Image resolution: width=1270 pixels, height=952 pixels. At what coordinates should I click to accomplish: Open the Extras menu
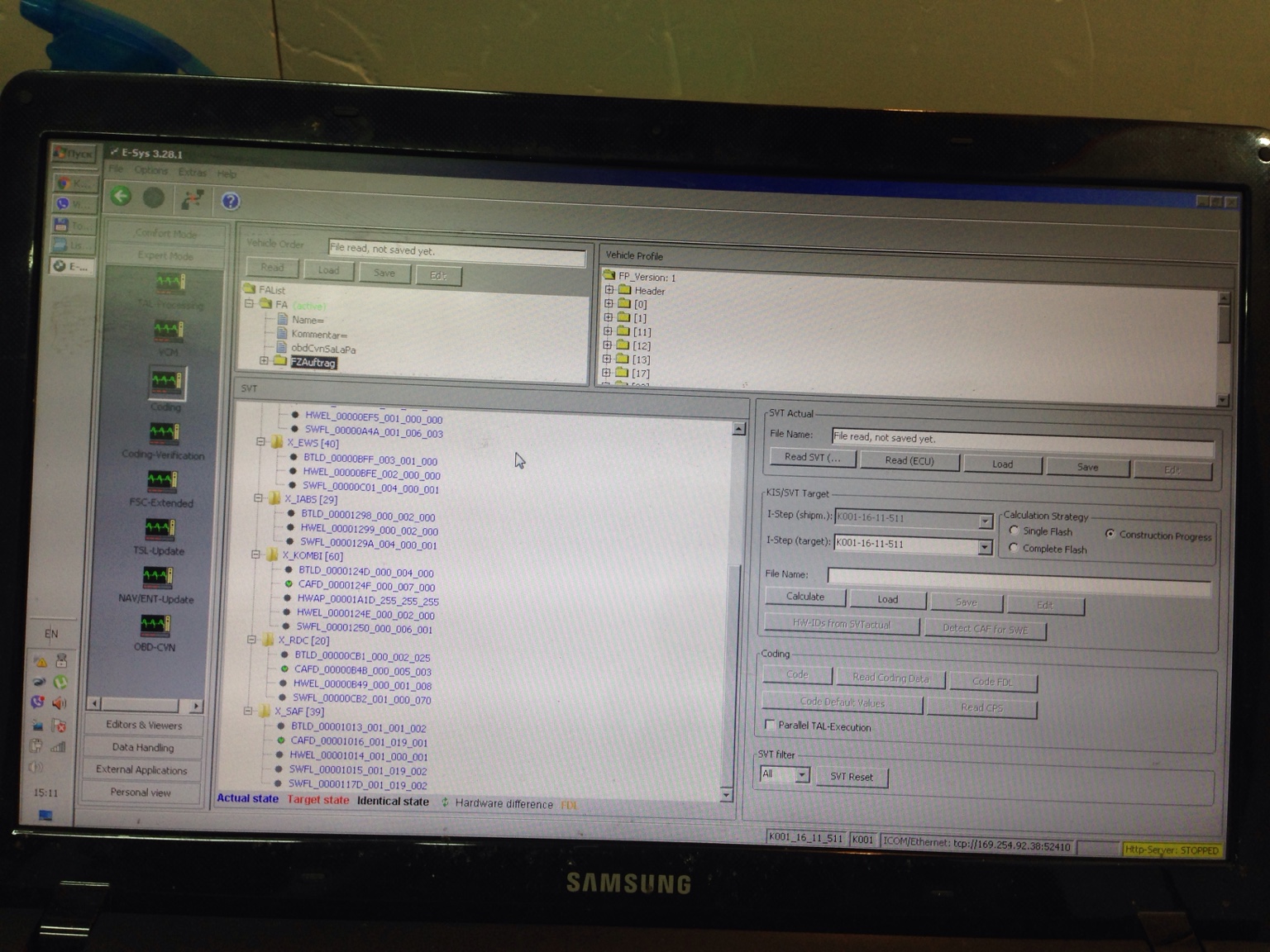point(192,172)
